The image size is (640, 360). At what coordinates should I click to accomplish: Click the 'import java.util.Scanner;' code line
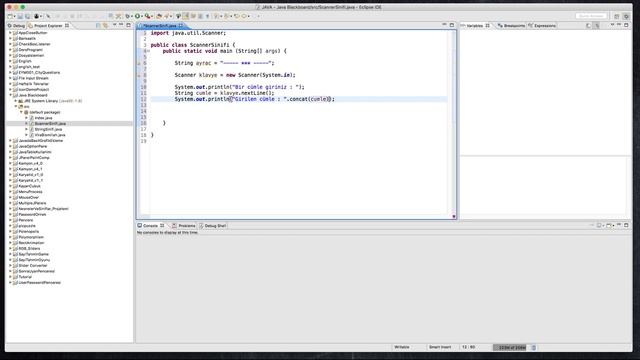188,33
